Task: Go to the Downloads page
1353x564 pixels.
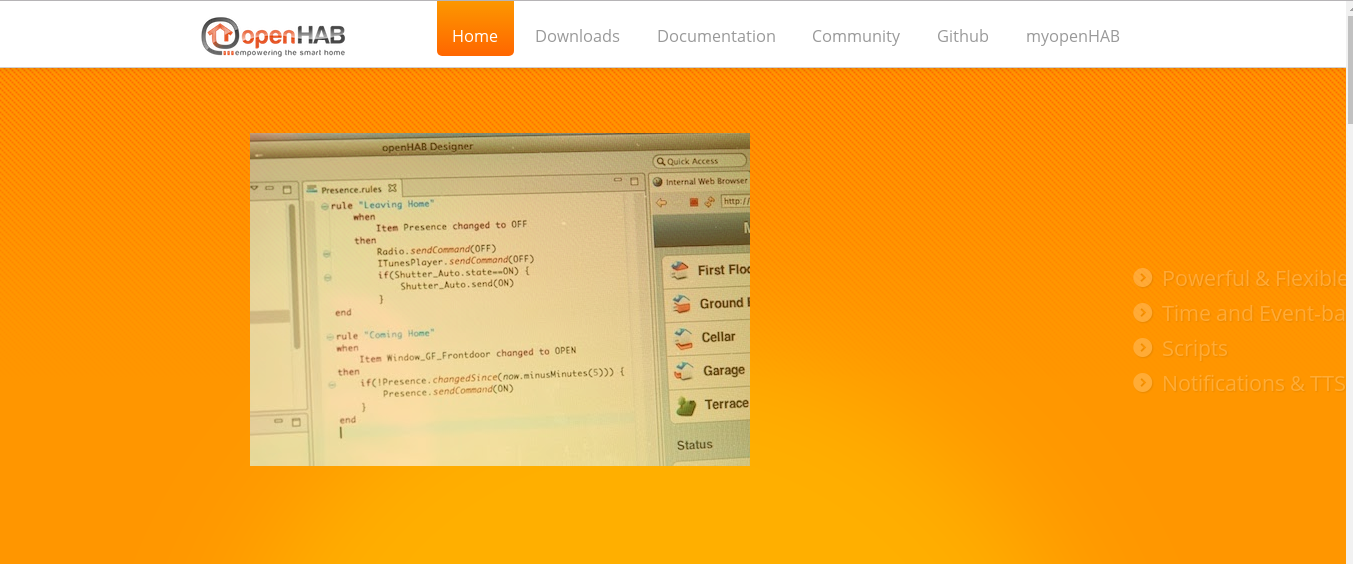Action: click(577, 36)
